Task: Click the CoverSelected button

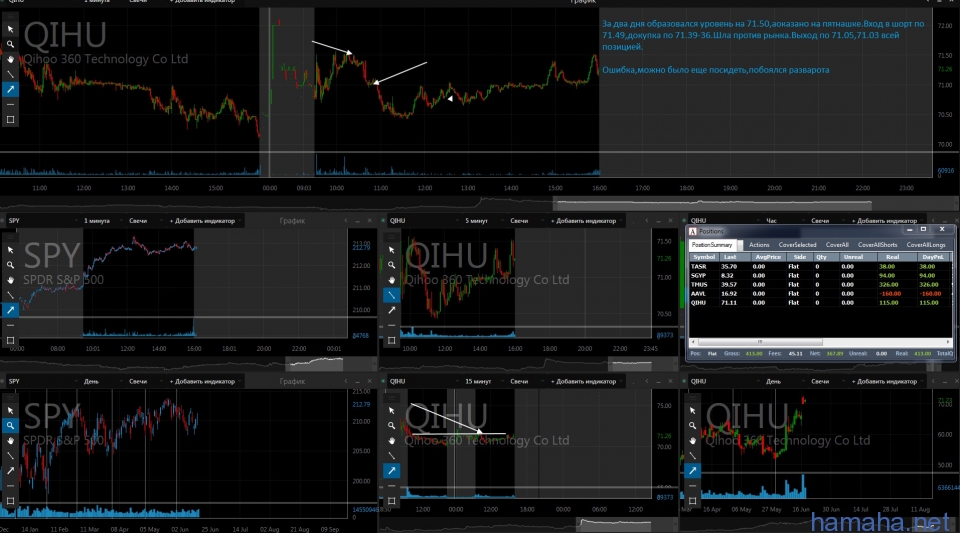Action: (797, 245)
